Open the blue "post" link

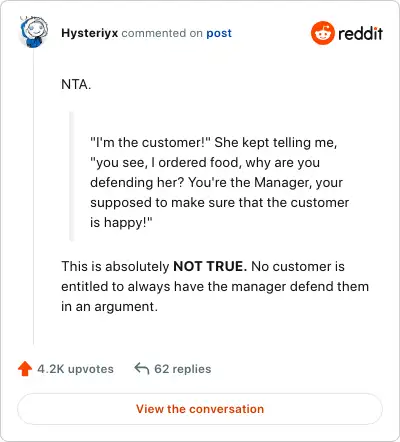219,33
